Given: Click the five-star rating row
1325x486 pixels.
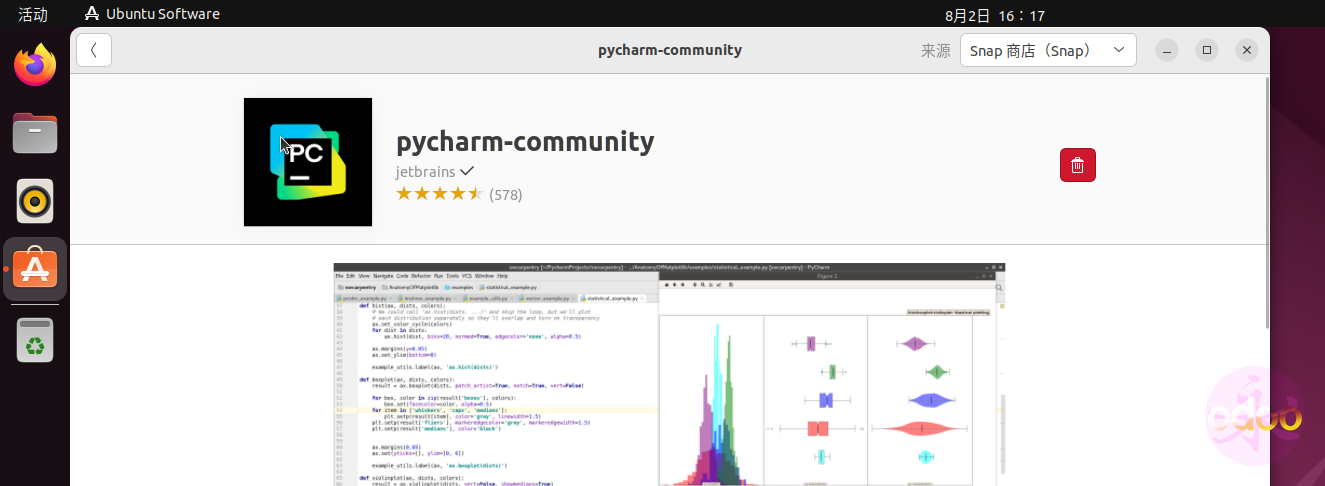Looking at the screenshot, I should (440, 193).
